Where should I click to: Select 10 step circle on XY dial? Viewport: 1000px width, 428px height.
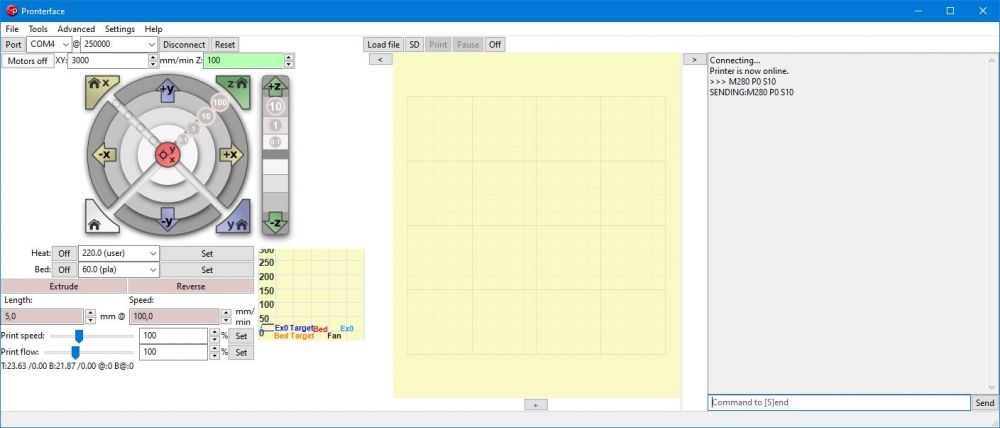[x=205, y=116]
